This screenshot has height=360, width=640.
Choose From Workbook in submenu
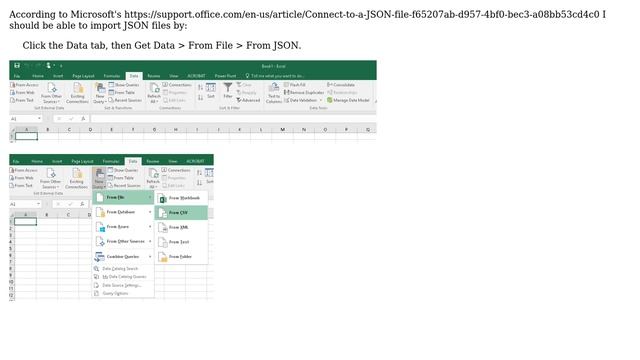click(x=181, y=198)
